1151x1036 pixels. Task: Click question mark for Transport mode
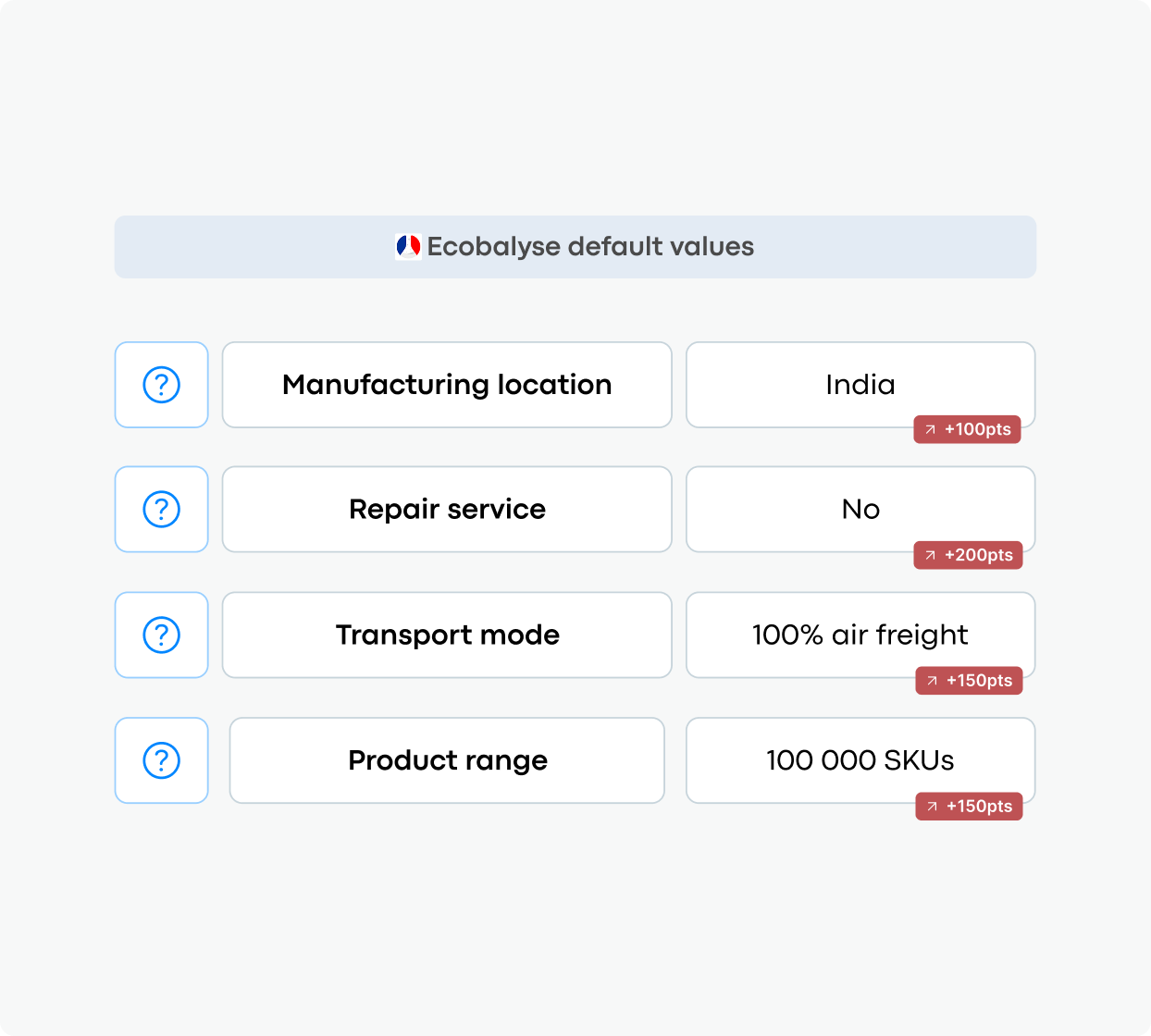(x=161, y=635)
